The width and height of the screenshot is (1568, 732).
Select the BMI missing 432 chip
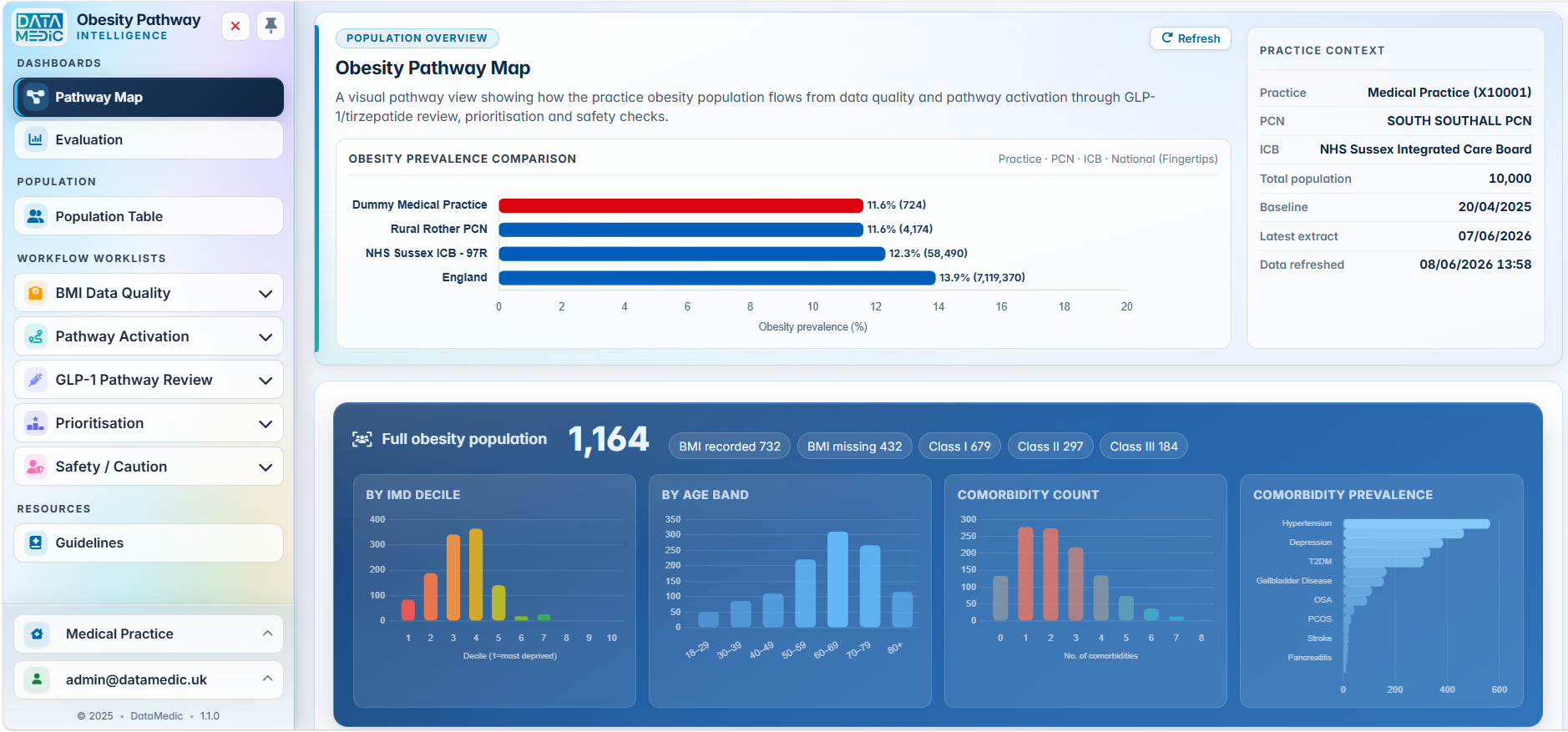854,447
